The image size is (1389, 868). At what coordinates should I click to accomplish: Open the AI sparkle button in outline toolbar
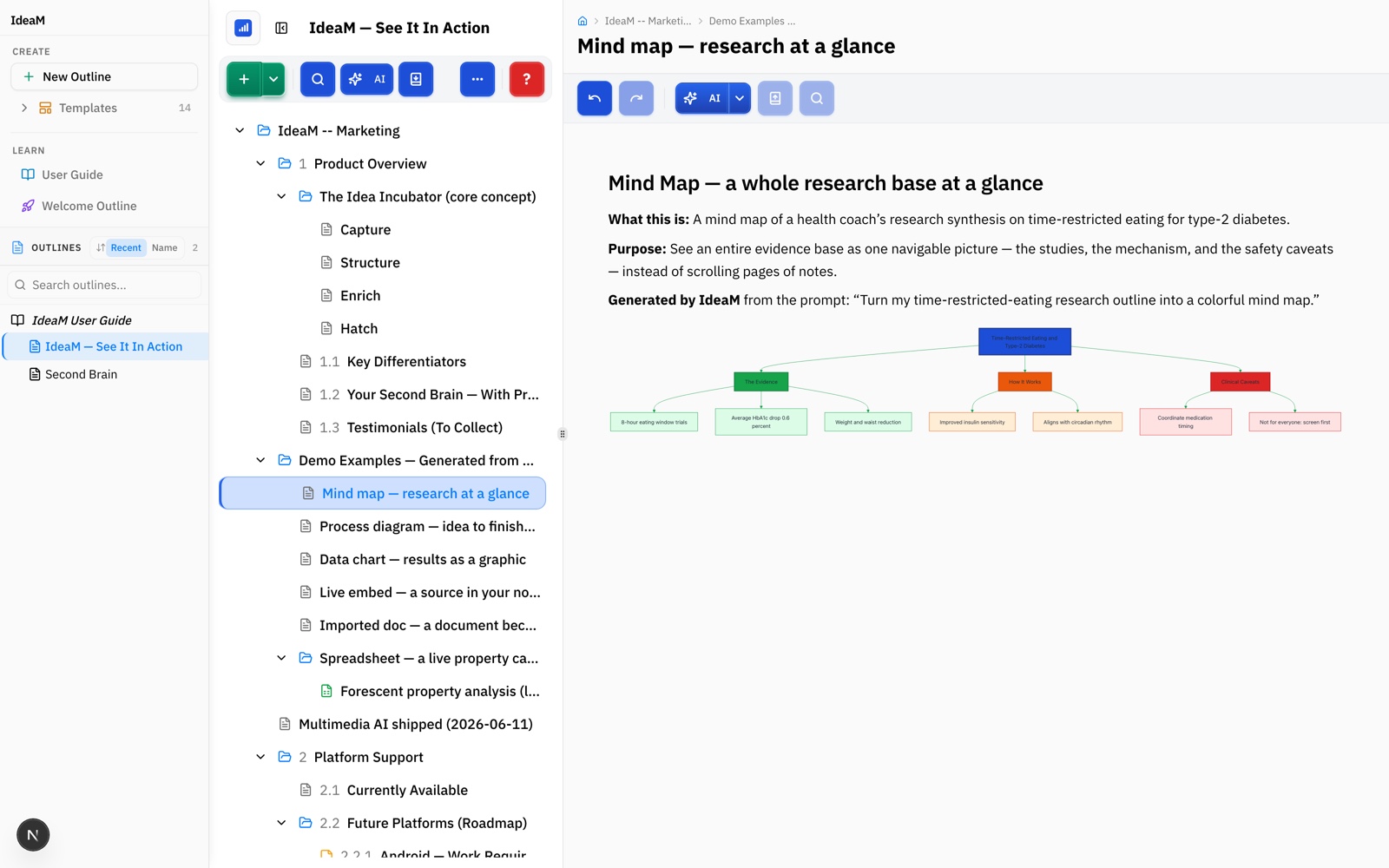coord(366,79)
